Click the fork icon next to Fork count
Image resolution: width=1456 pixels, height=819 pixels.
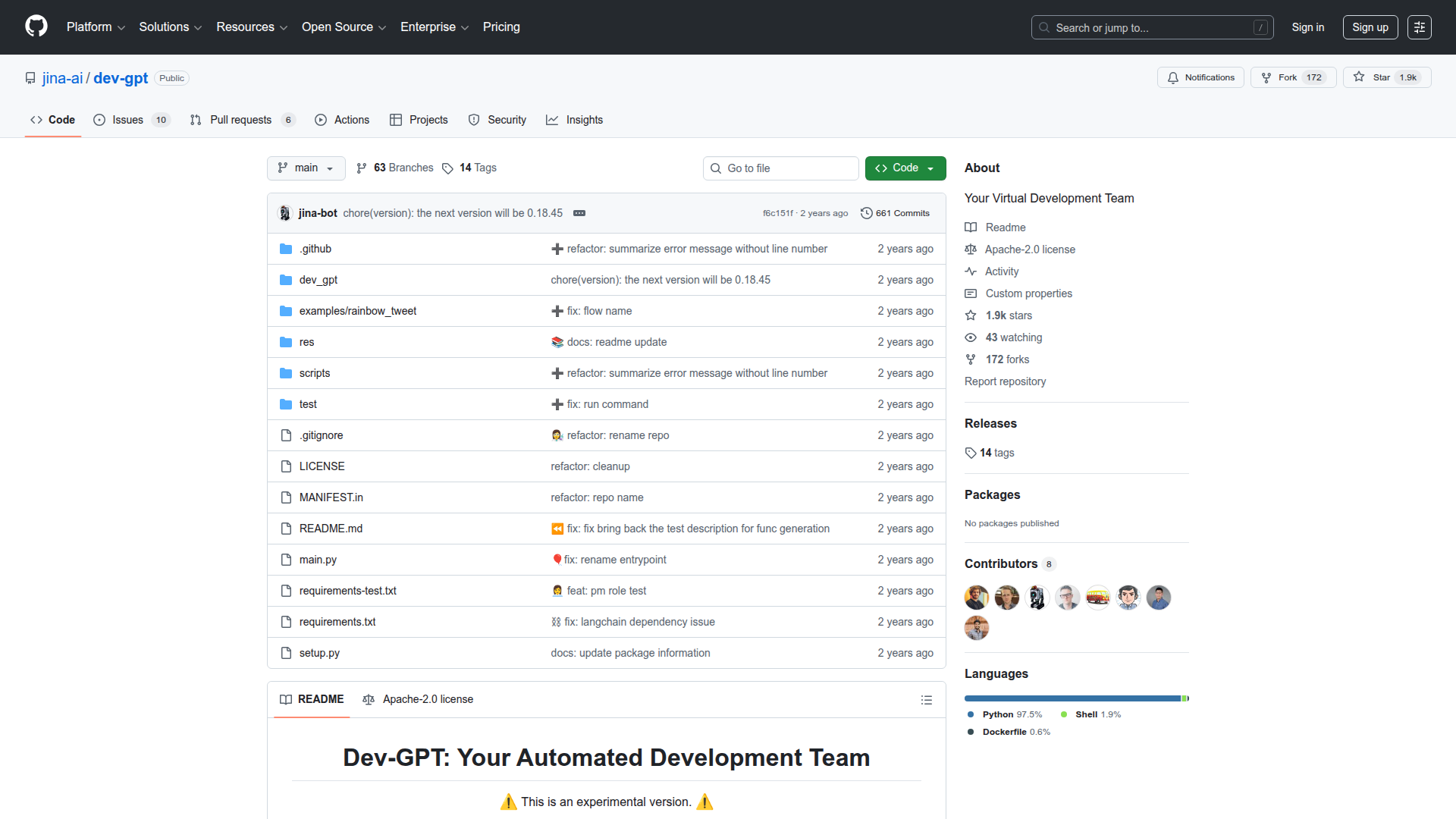click(x=1266, y=77)
